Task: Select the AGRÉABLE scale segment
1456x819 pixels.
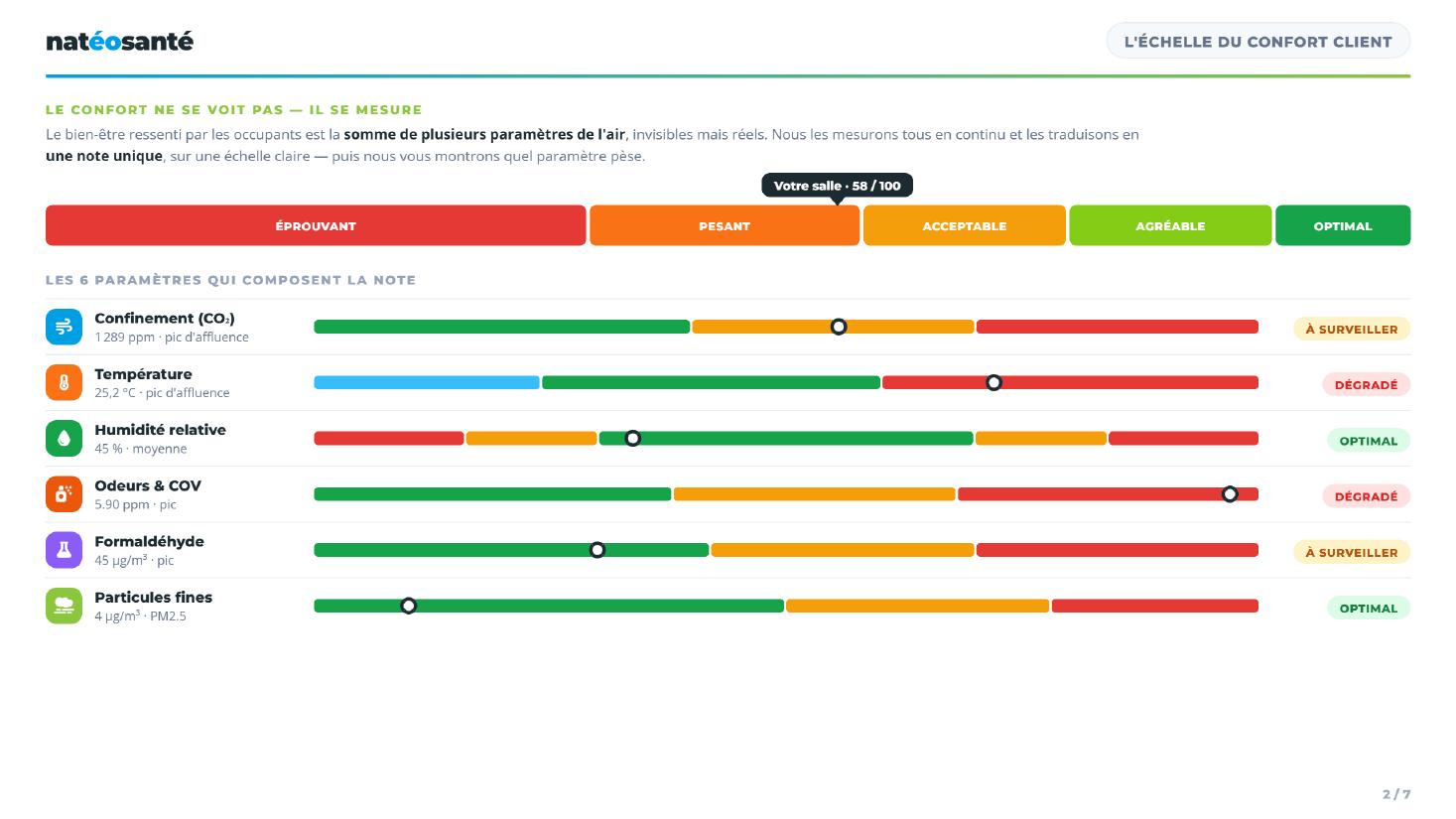Action: 1170,225
